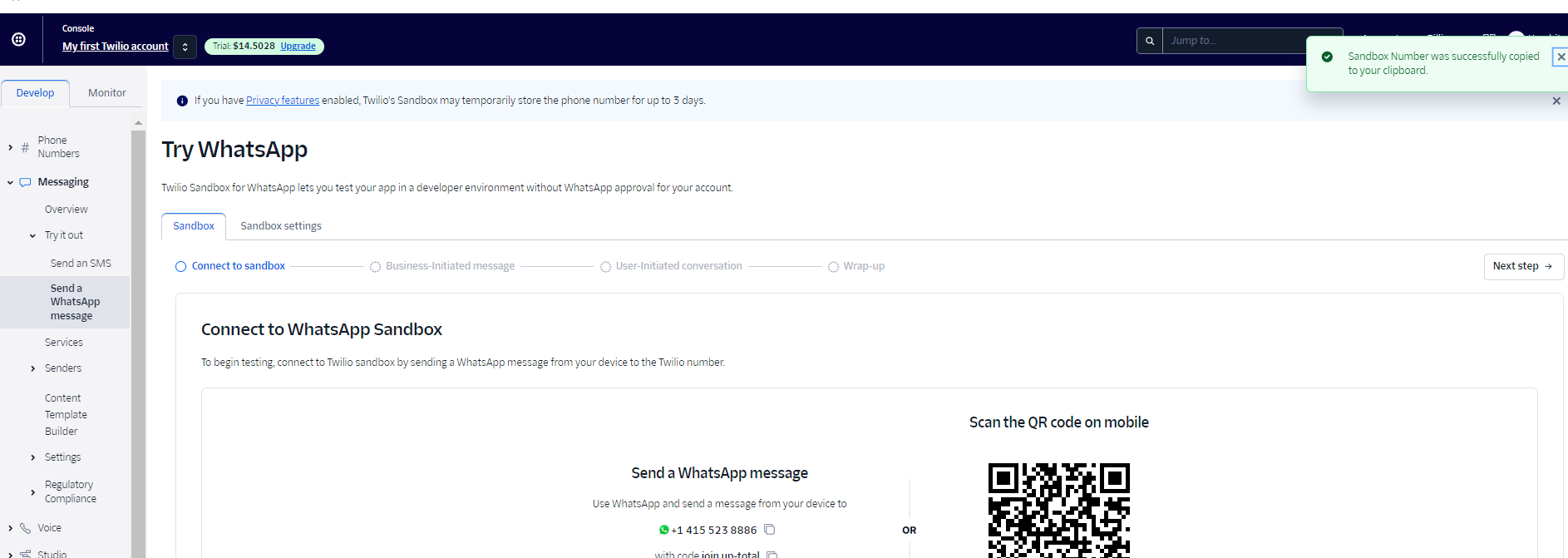1568x558 pixels.
Task: Click the Twilio logo icon in header
Action: click(18, 39)
